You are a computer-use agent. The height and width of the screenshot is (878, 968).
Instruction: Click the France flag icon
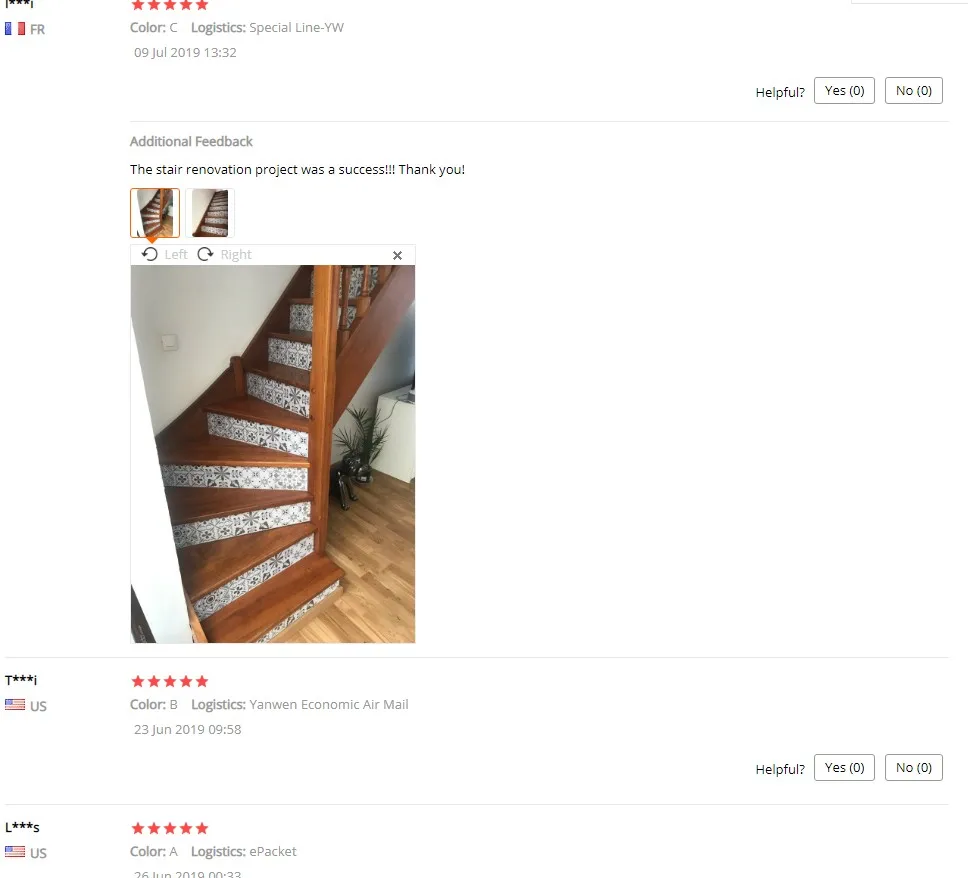(x=15, y=28)
